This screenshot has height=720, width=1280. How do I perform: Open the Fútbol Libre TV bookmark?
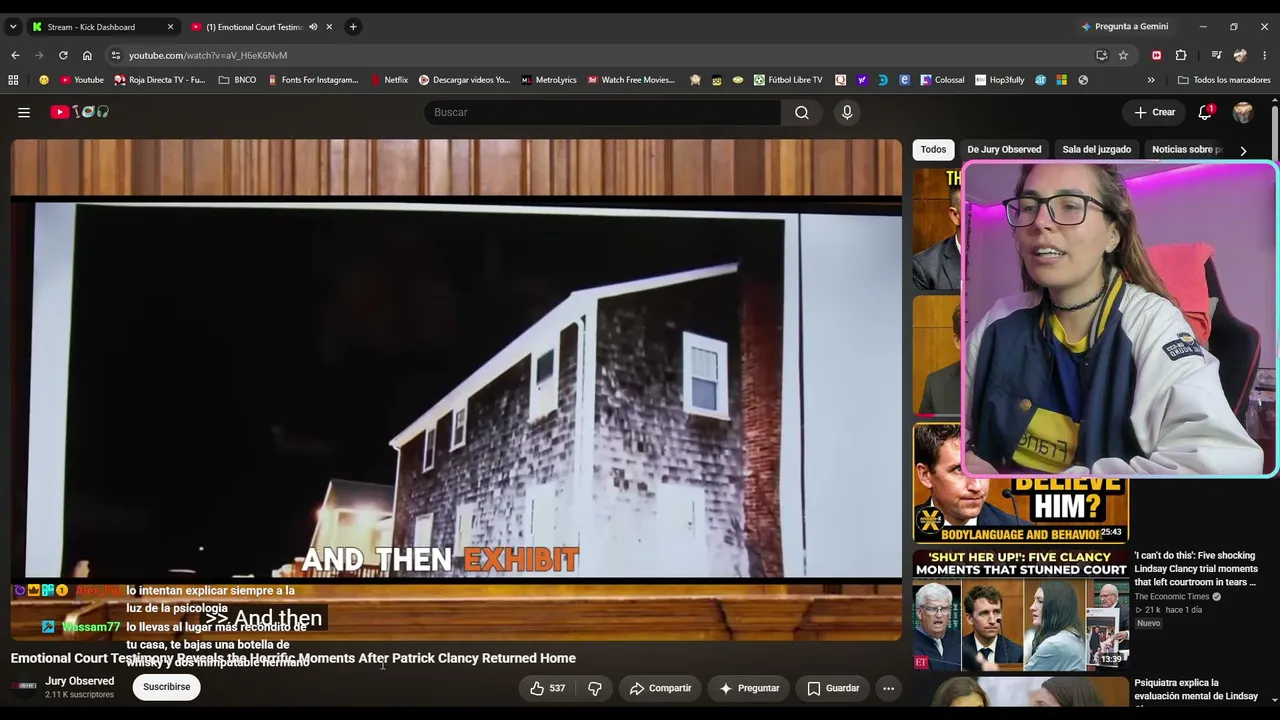click(x=788, y=80)
